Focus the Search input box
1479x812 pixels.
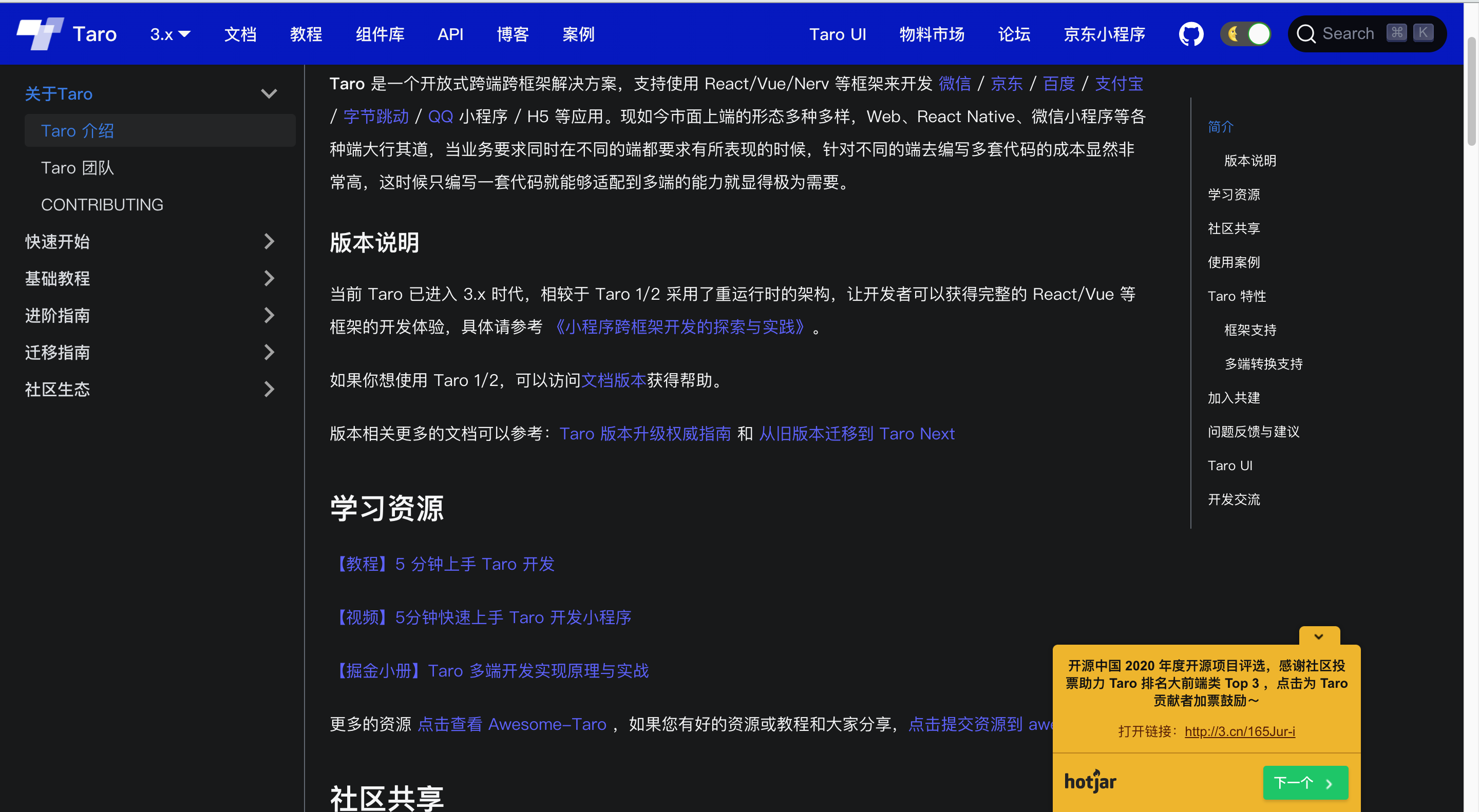(1349, 34)
